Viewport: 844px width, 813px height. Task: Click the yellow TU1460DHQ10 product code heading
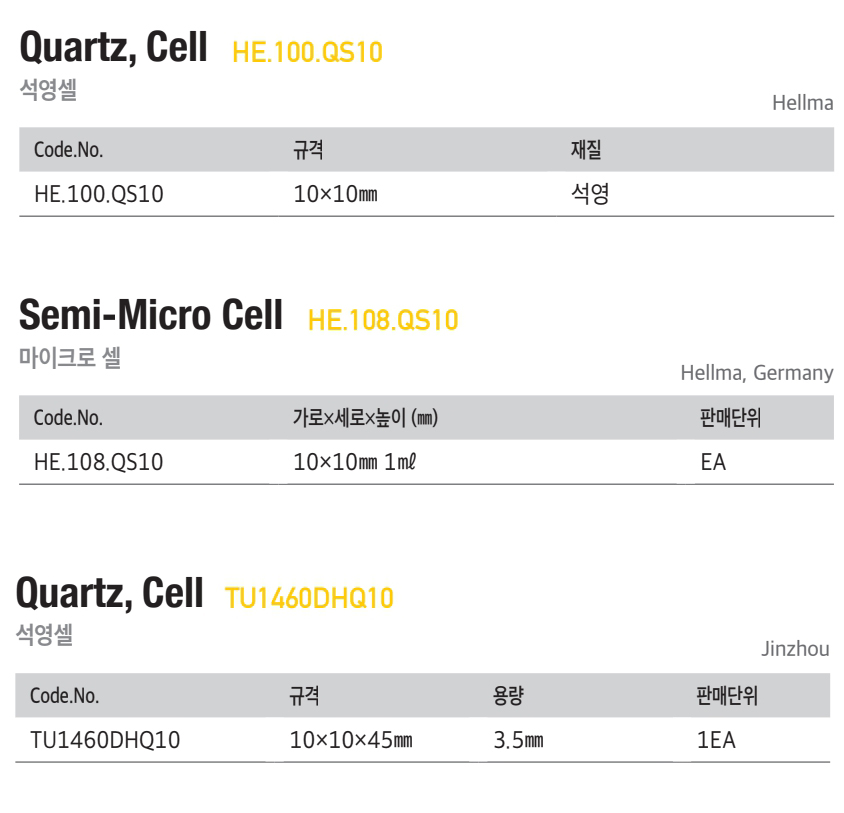309,598
